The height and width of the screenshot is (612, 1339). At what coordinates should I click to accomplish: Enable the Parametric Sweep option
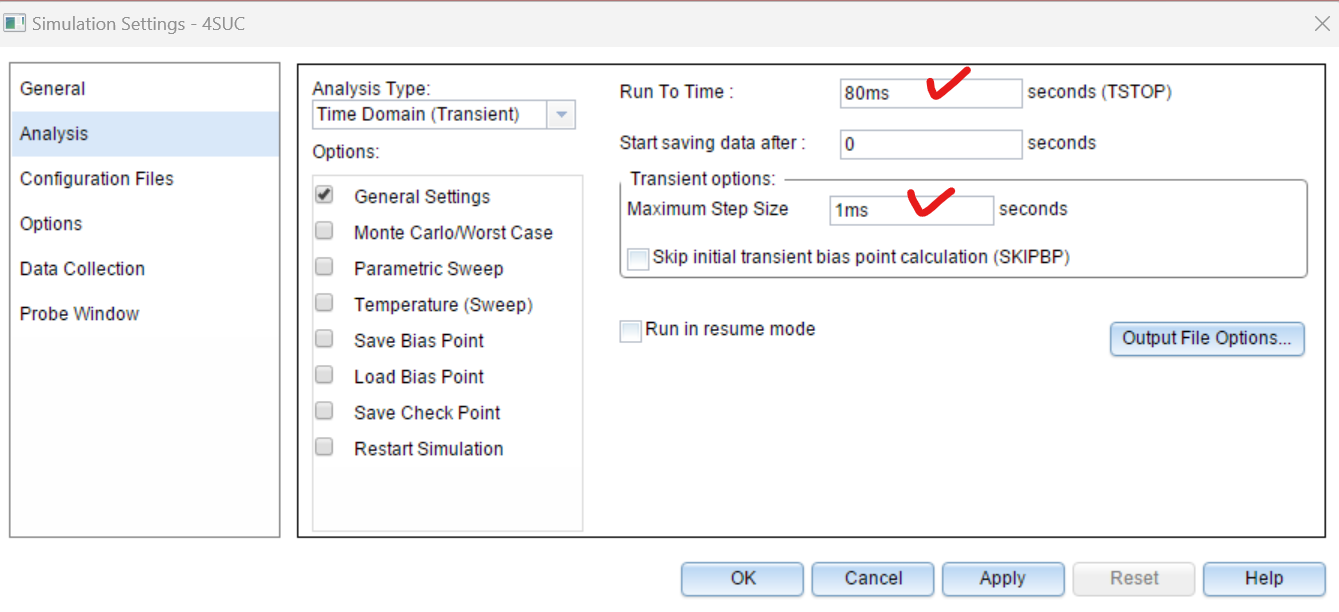click(324, 268)
